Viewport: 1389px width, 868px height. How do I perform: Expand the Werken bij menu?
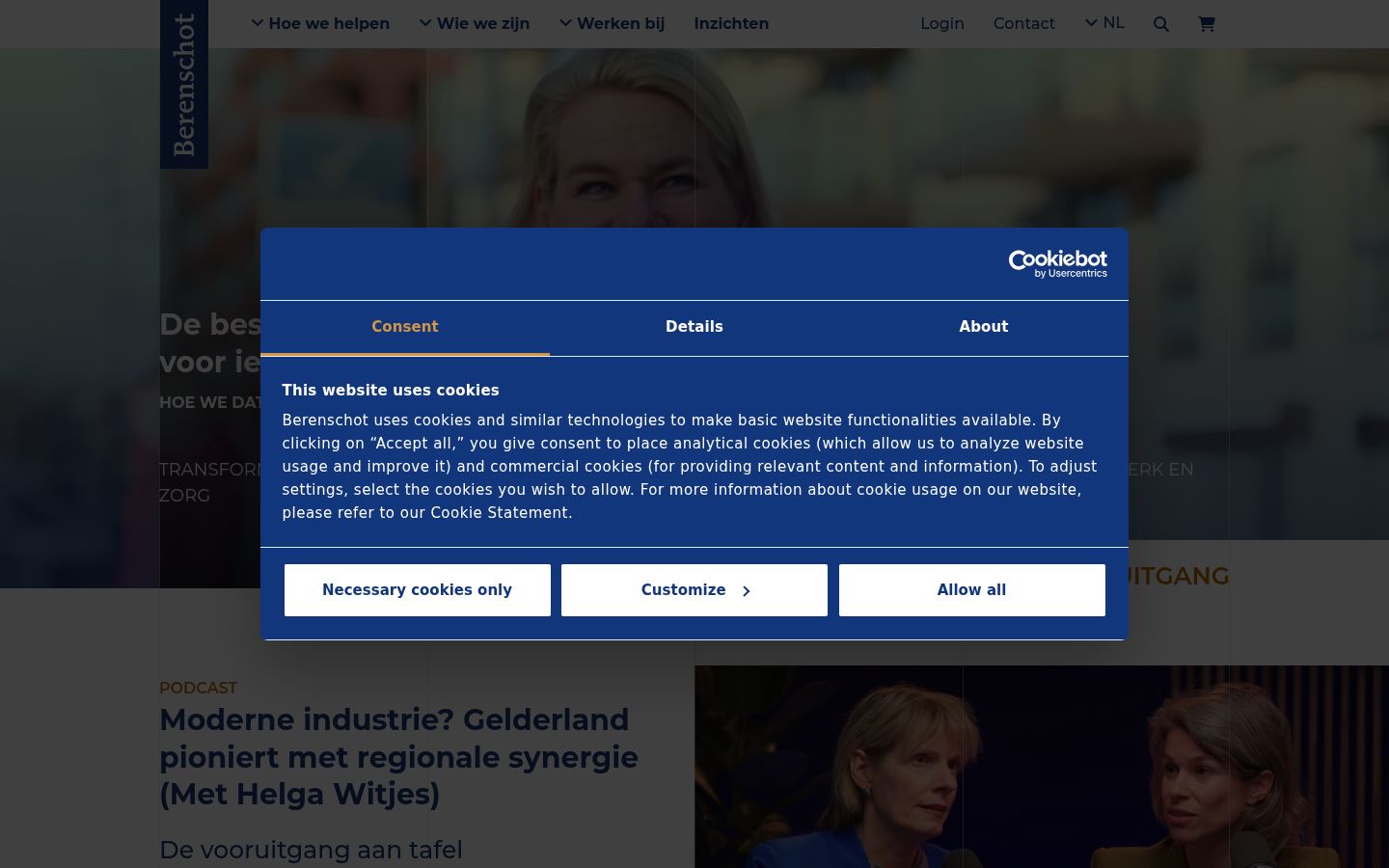[613, 23]
